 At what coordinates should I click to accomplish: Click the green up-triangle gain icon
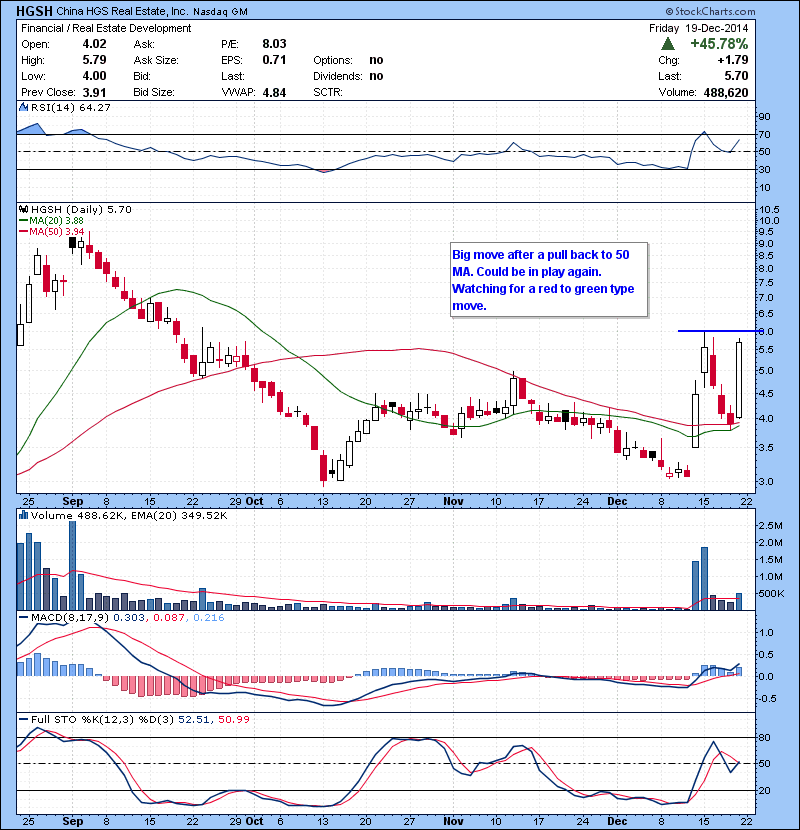pyautogui.click(x=668, y=44)
